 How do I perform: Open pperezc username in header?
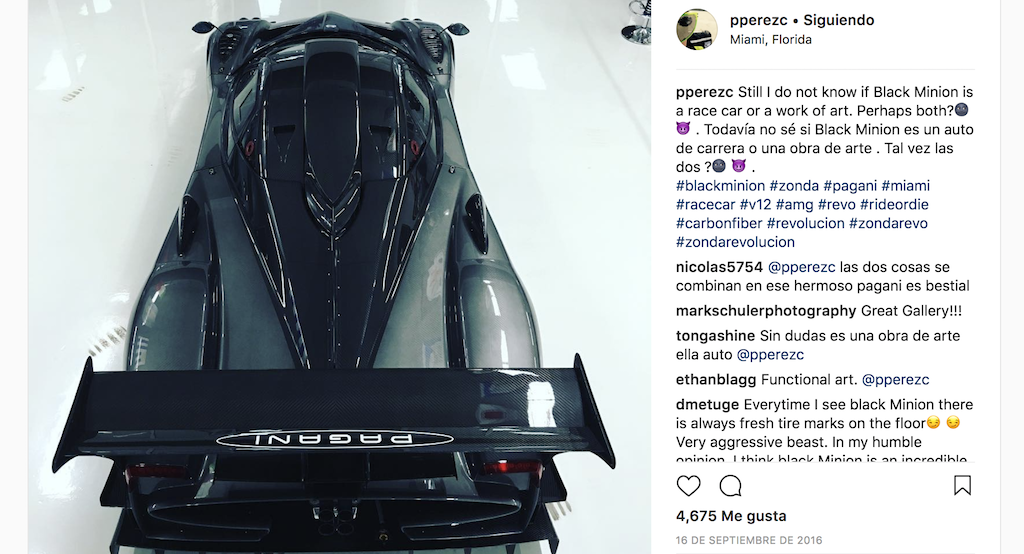point(758,20)
